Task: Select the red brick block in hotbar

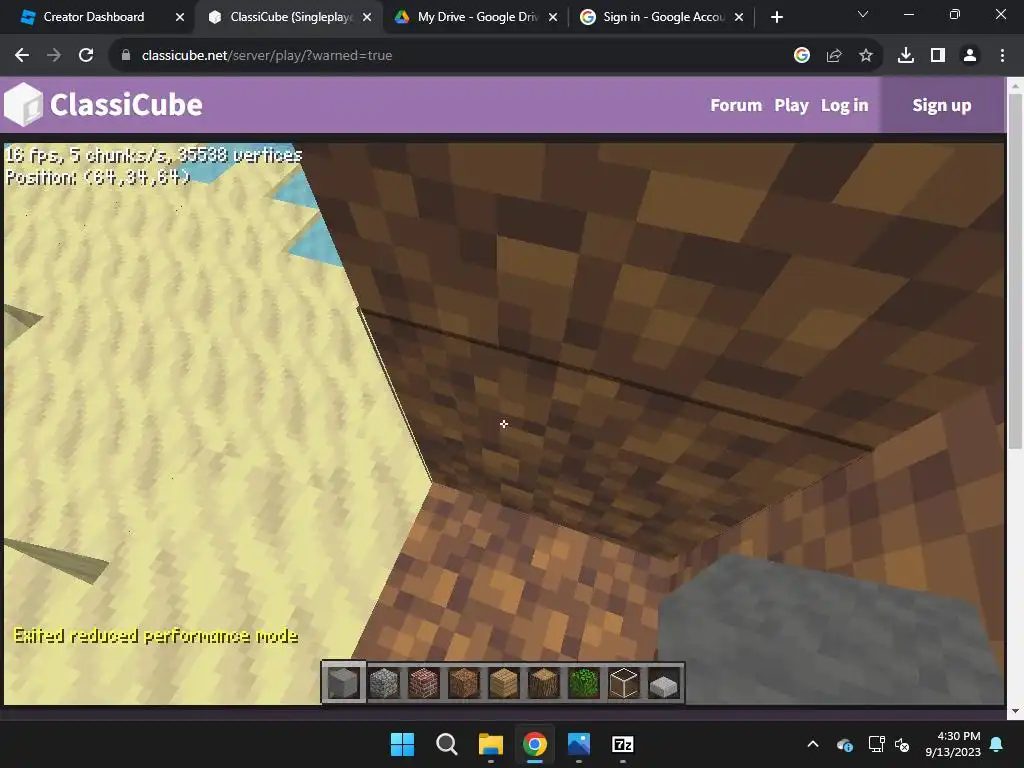Action: pyautogui.click(x=424, y=684)
